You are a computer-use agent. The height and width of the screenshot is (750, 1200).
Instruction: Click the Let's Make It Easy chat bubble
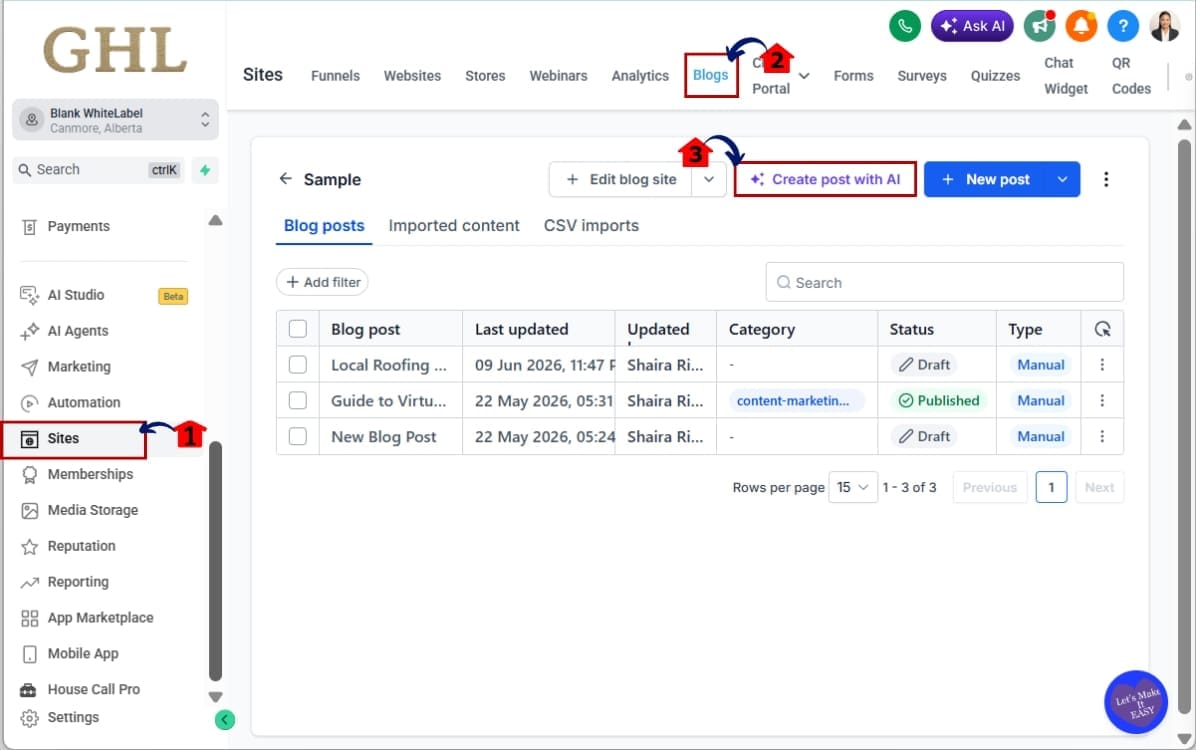(1136, 702)
